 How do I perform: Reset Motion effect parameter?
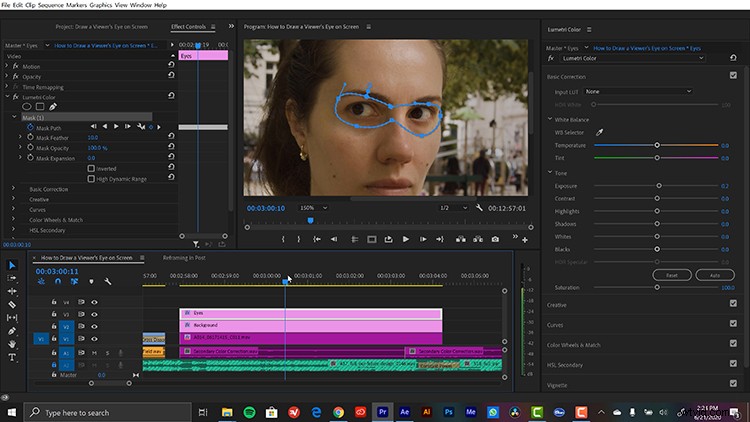[171, 65]
